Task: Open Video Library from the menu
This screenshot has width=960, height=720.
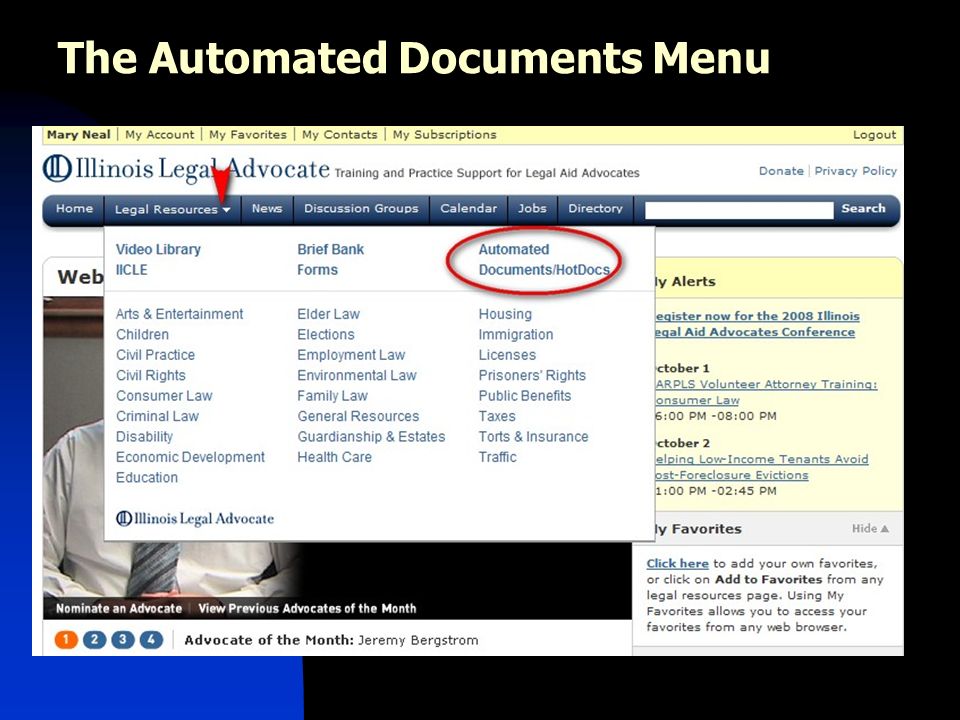Action: pos(158,249)
